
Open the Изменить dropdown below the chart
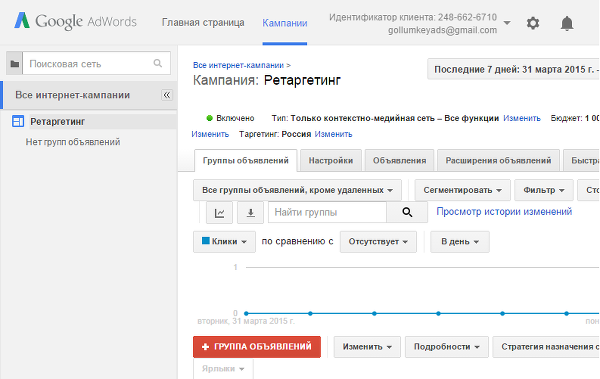click(x=367, y=347)
